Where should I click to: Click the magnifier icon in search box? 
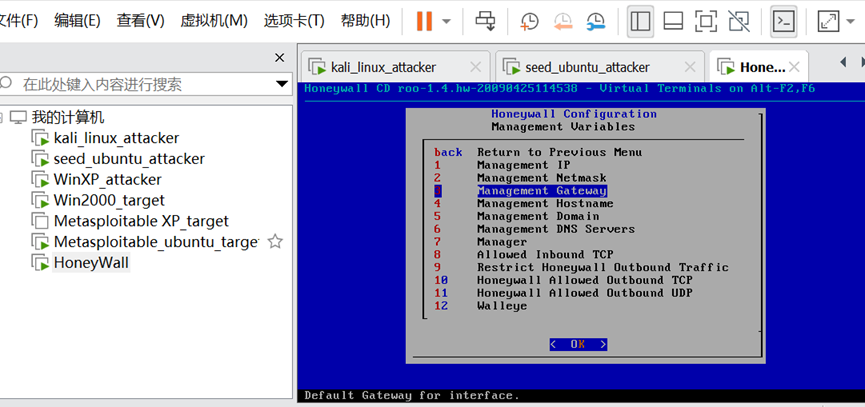pyautogui.click(x=6, y=83)
